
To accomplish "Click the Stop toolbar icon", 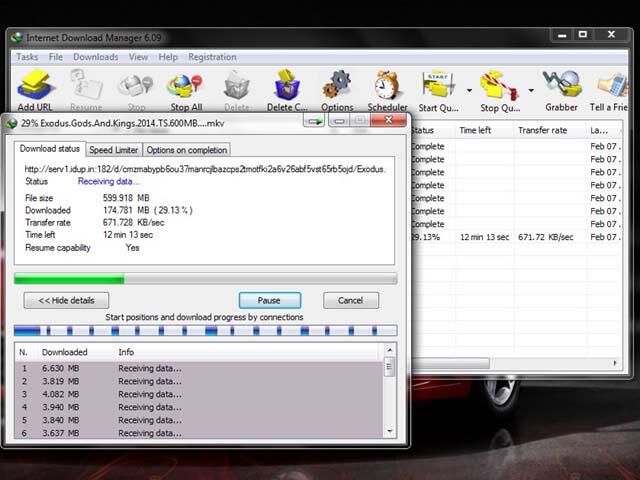I will point(136,90).
